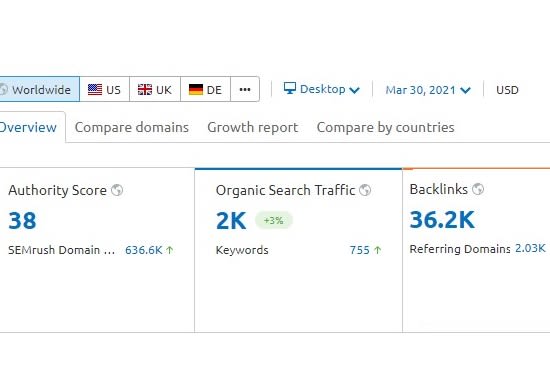Switch to Compare by countries tab
550x371 pixels.
tap(385, 127)
